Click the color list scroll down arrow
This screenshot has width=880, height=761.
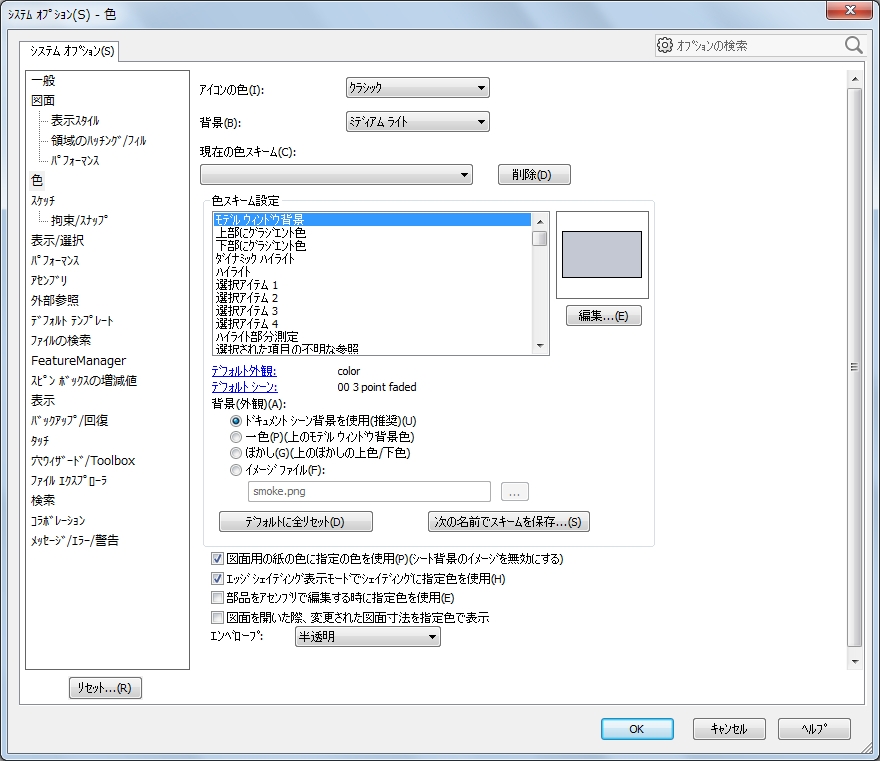[x=540, y=346]
